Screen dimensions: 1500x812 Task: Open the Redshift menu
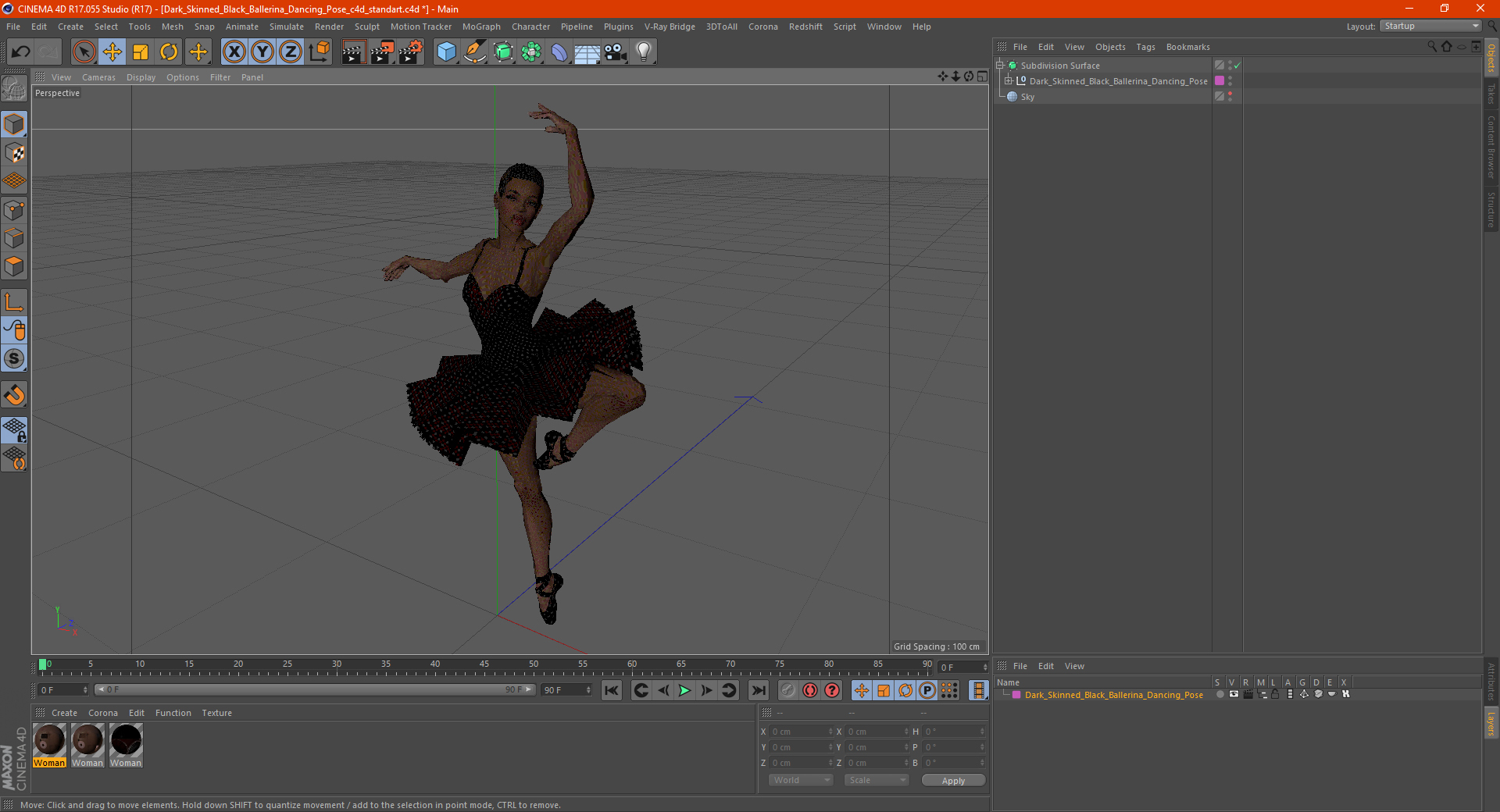coord(805,27)
